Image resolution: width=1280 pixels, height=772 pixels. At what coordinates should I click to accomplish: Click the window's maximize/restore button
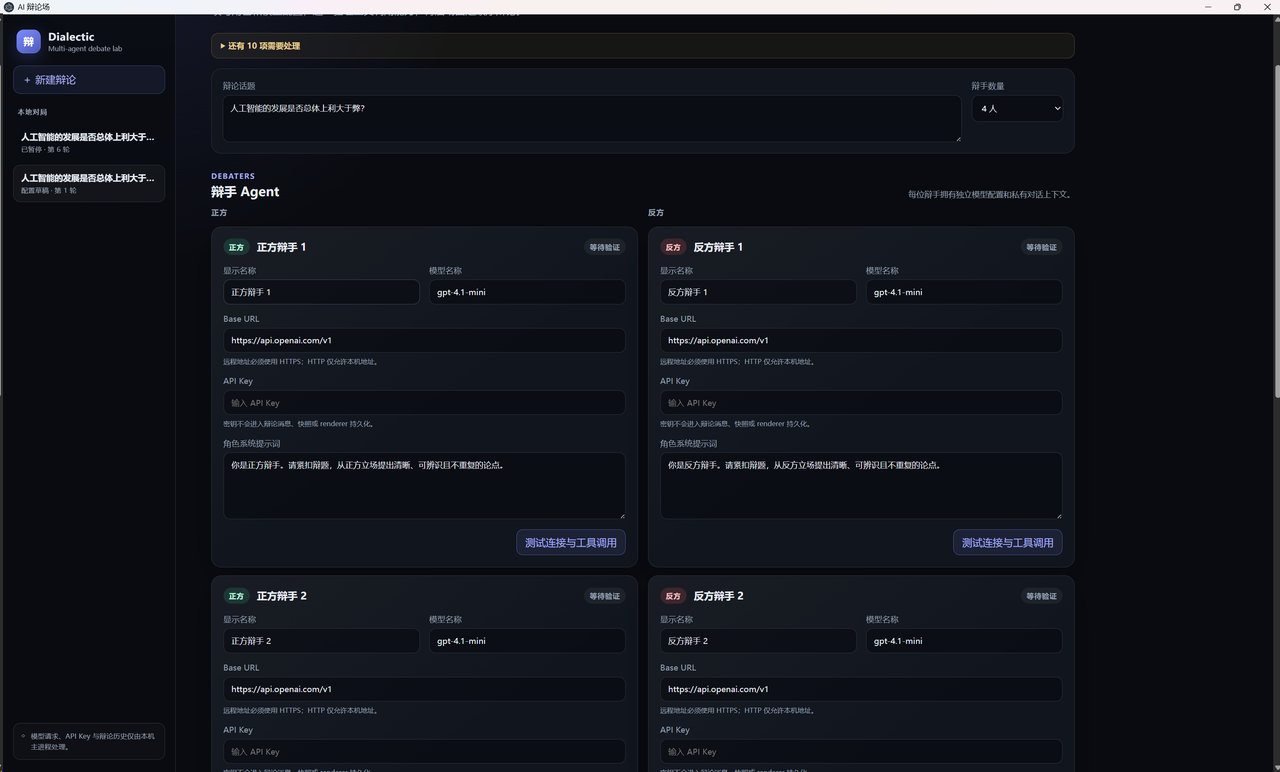point(1237,7)
